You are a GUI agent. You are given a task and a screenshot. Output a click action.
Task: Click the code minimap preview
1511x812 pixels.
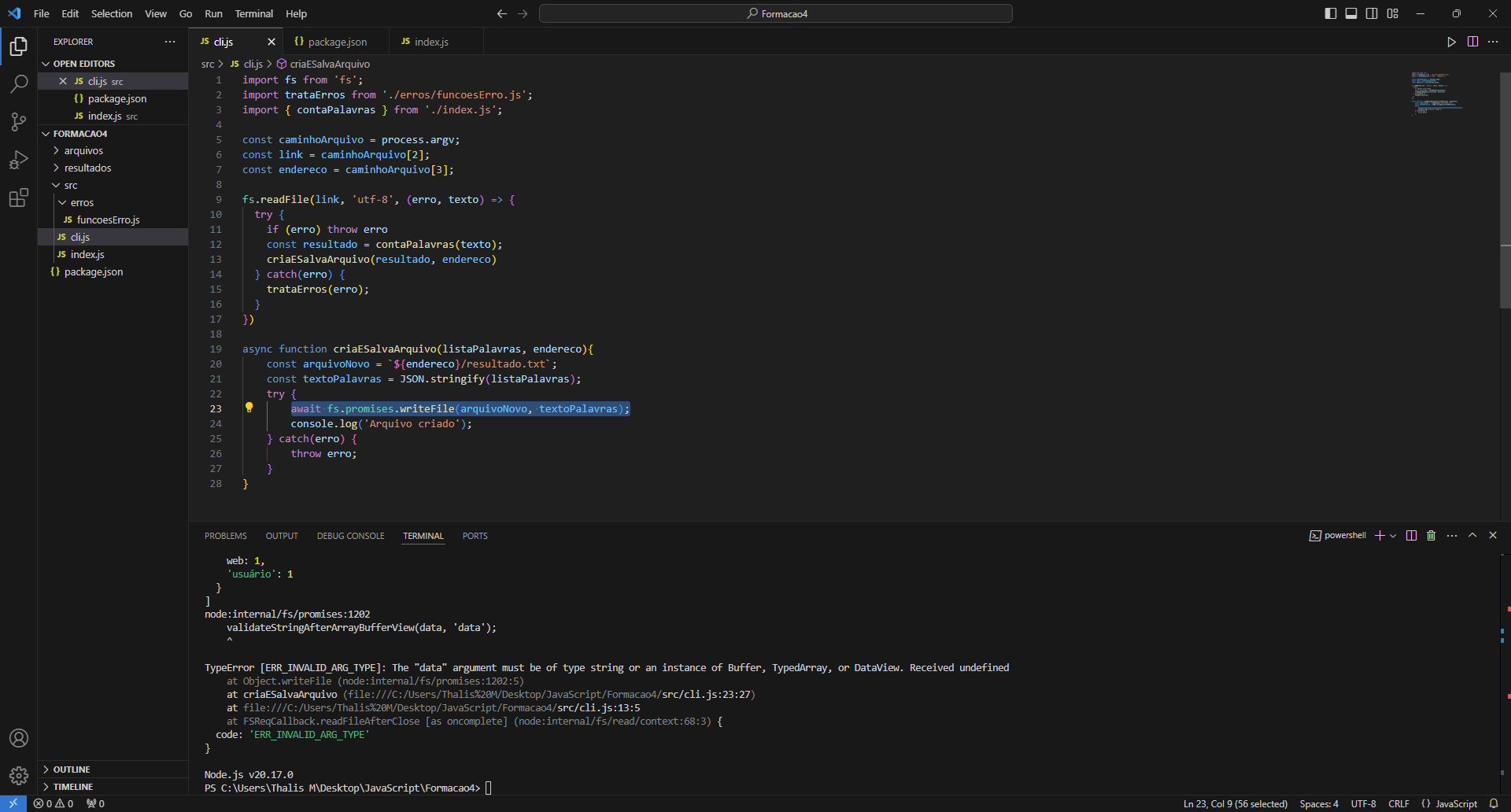(1437, 93)
